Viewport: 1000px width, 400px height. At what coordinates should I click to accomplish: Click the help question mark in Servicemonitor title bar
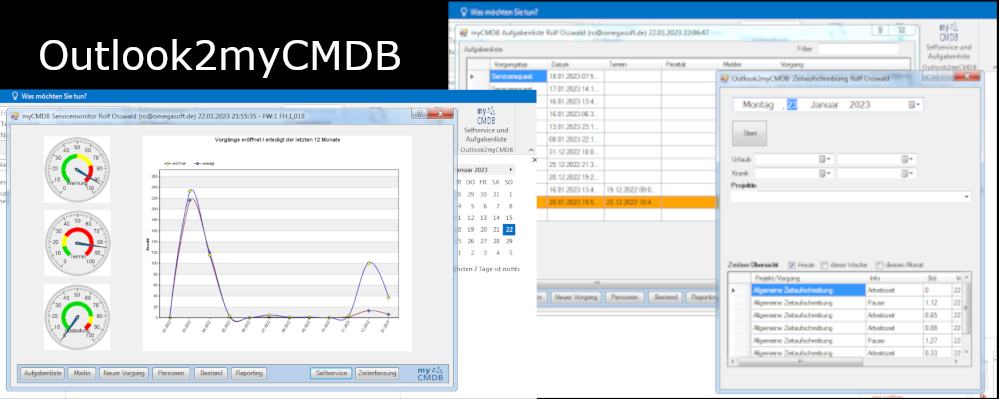(x=418, y=114)
